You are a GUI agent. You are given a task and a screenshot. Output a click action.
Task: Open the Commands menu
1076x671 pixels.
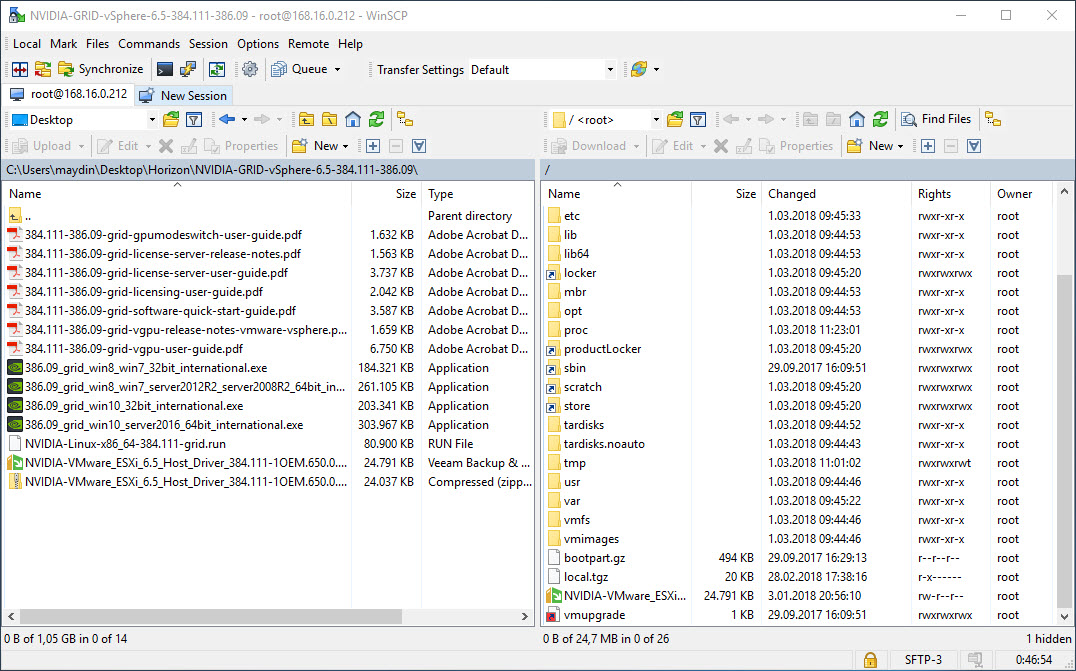[149, 44]
